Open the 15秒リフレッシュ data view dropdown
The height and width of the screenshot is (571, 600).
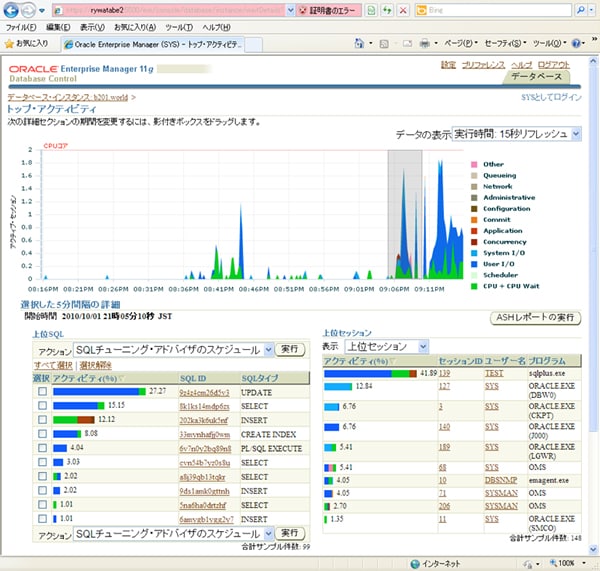click(x=517, y=134)
